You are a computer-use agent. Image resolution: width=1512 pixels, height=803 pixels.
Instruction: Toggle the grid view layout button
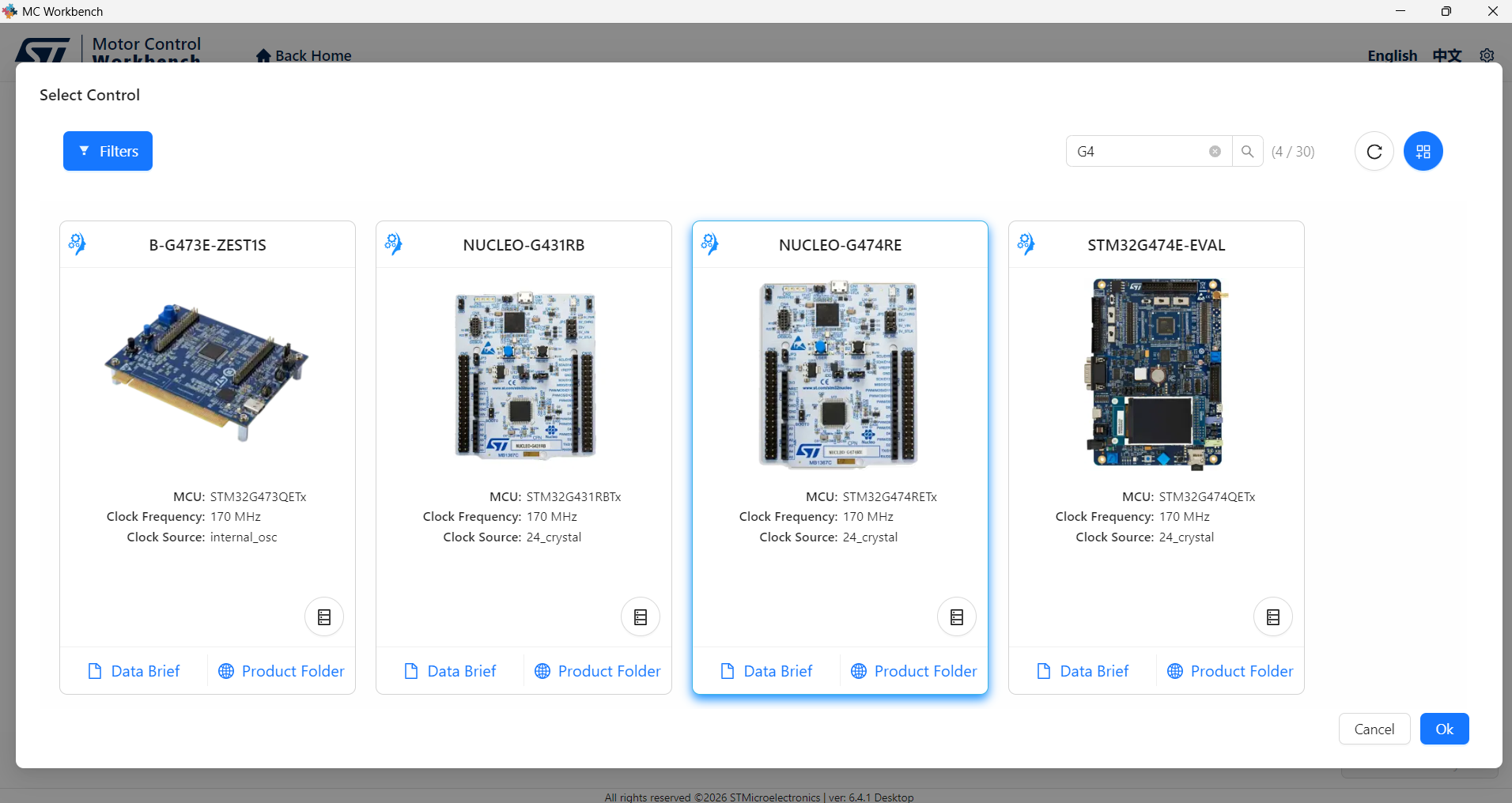tap(1423, 151)
